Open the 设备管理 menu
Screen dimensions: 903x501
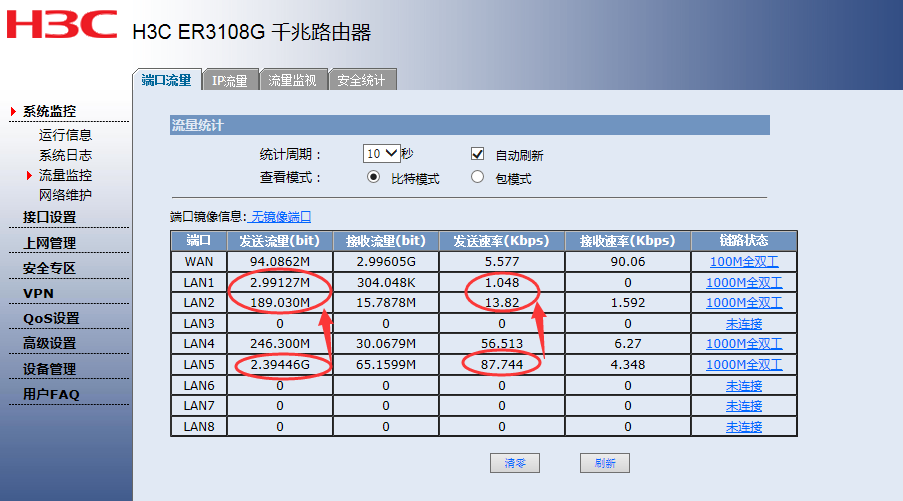[x=50, y=369]
